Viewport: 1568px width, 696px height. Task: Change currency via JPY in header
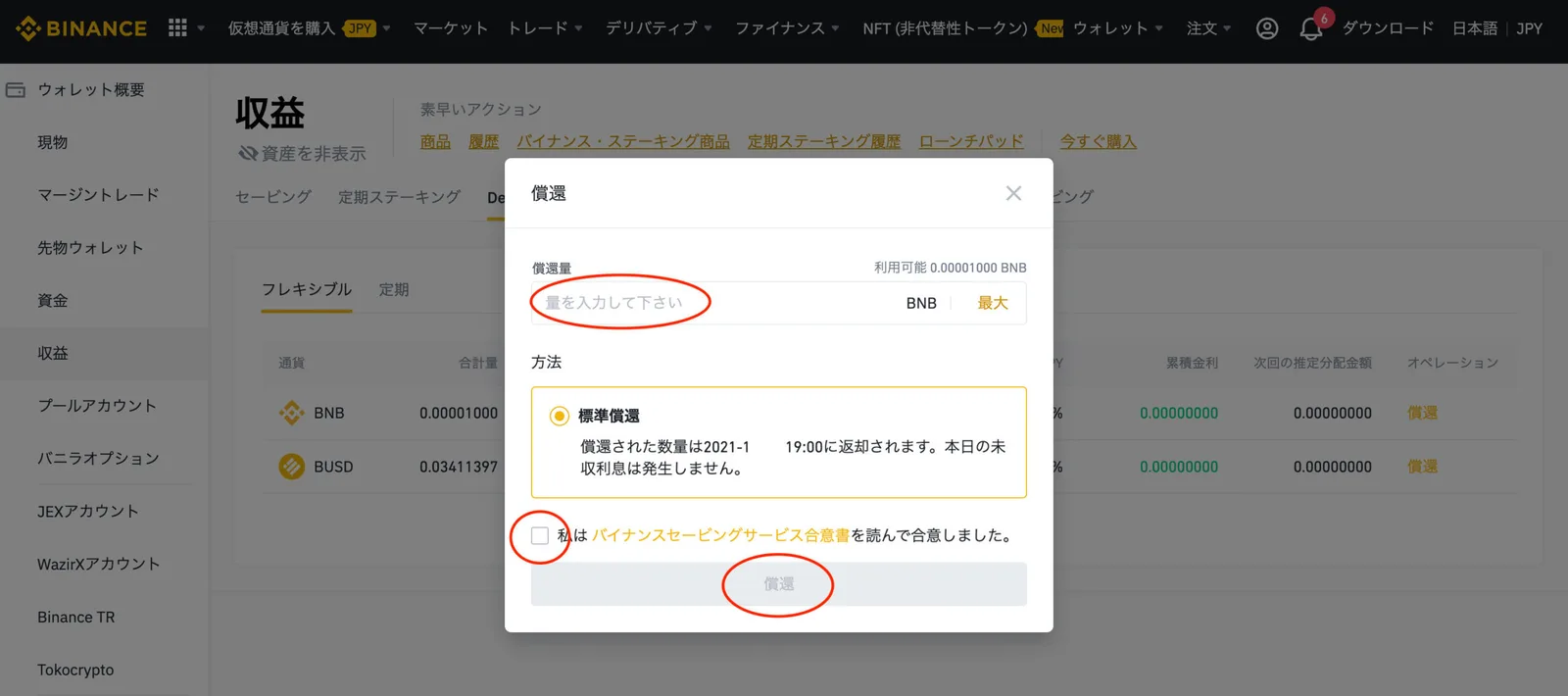1529,28
